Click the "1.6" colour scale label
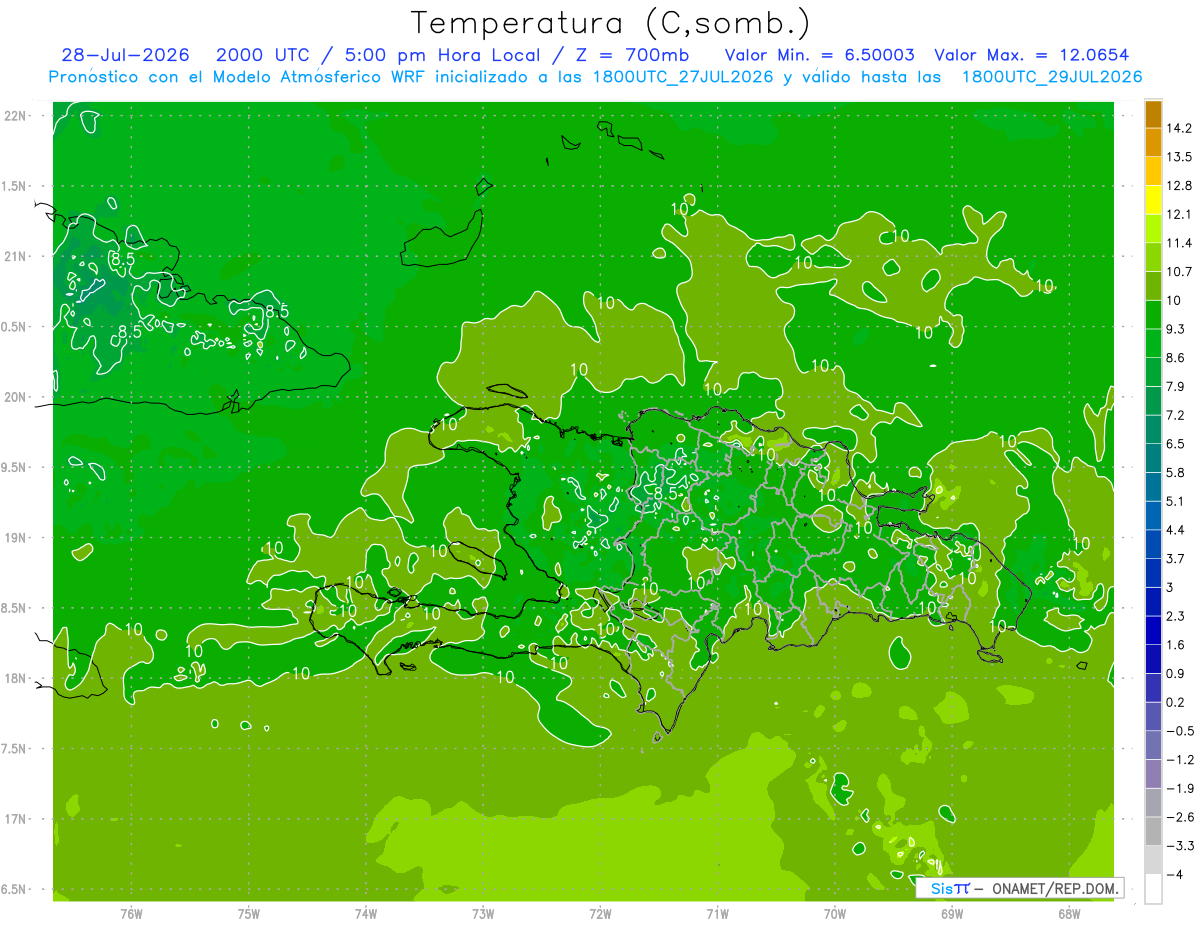Image resolution: width=1200 pixels, height=927 pixels. pos(1176,645)
